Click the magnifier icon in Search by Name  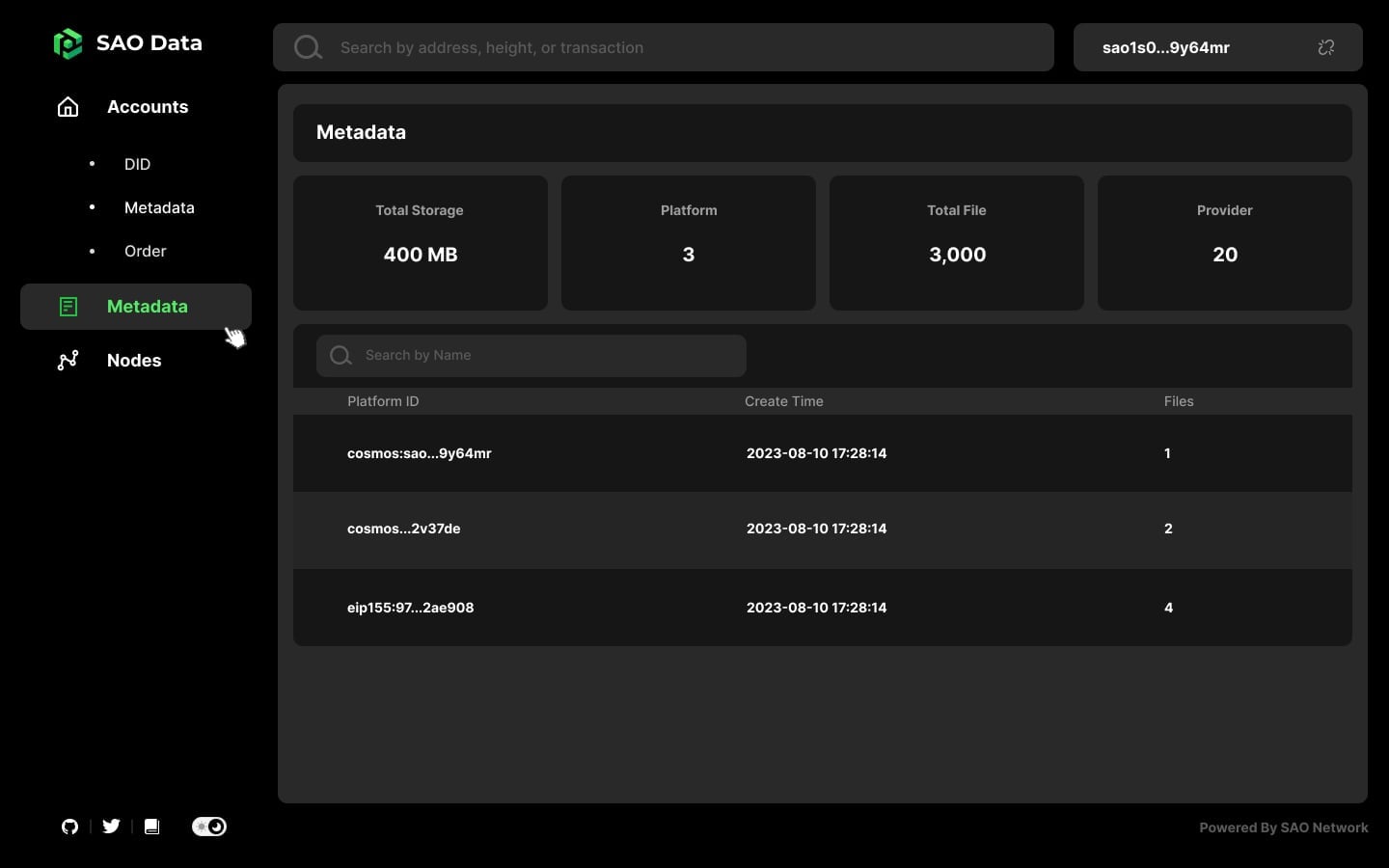click(340, 356)
